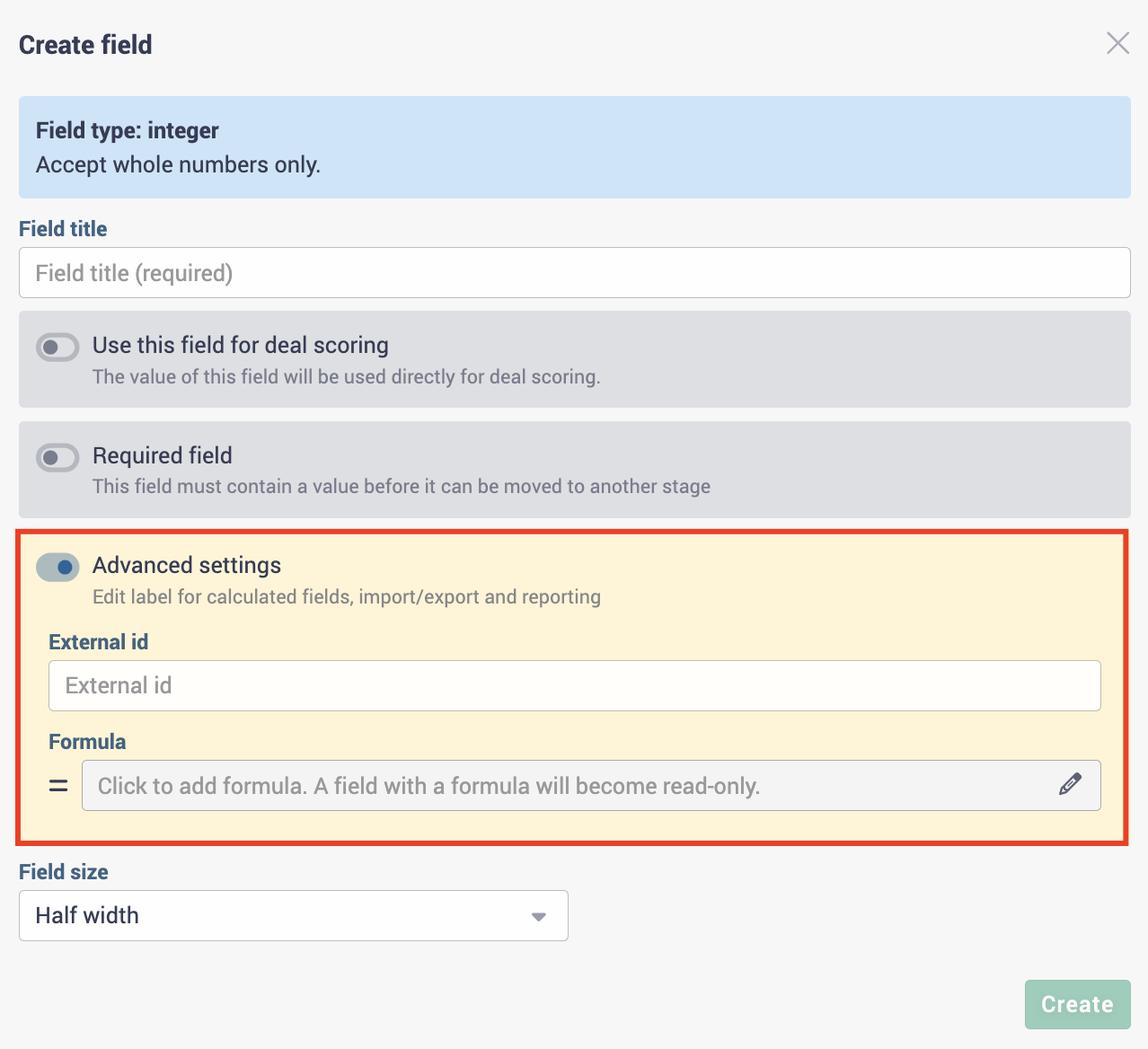Click the "Field title" label
This screenshot has height=1049, width=1148.
pos(63,229)
